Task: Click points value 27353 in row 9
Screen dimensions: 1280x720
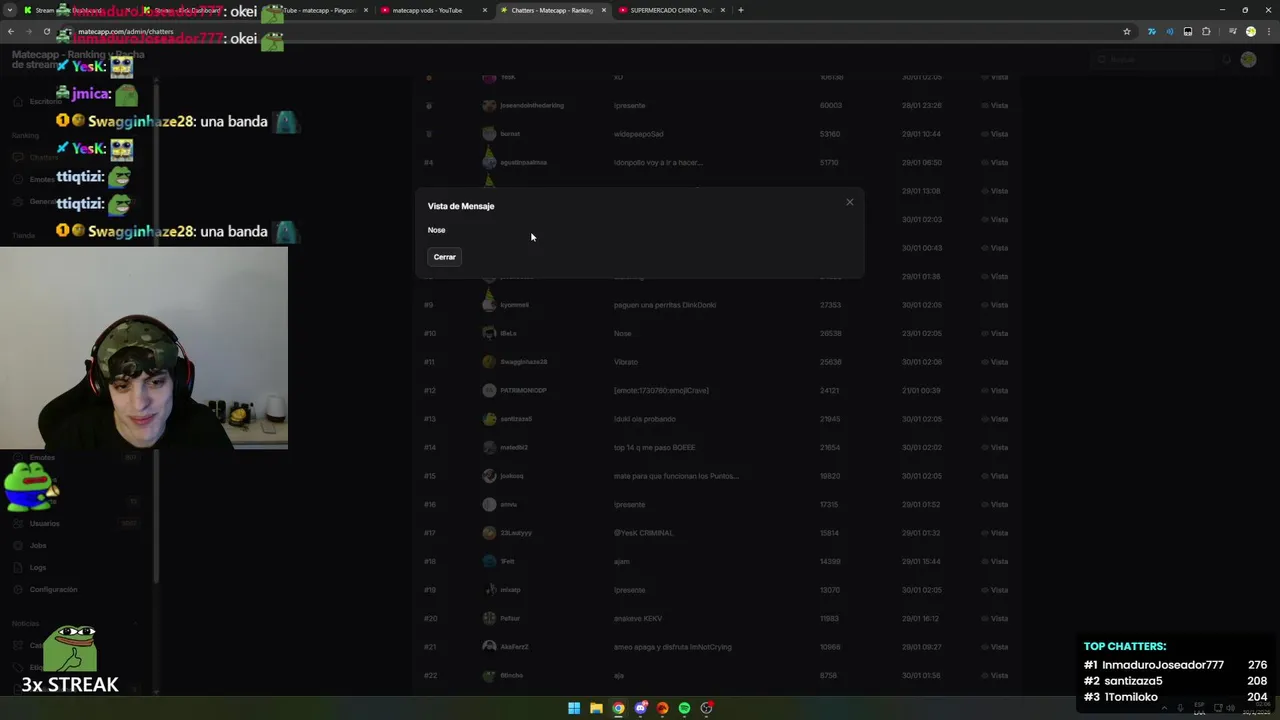Action: coord(830,305)
